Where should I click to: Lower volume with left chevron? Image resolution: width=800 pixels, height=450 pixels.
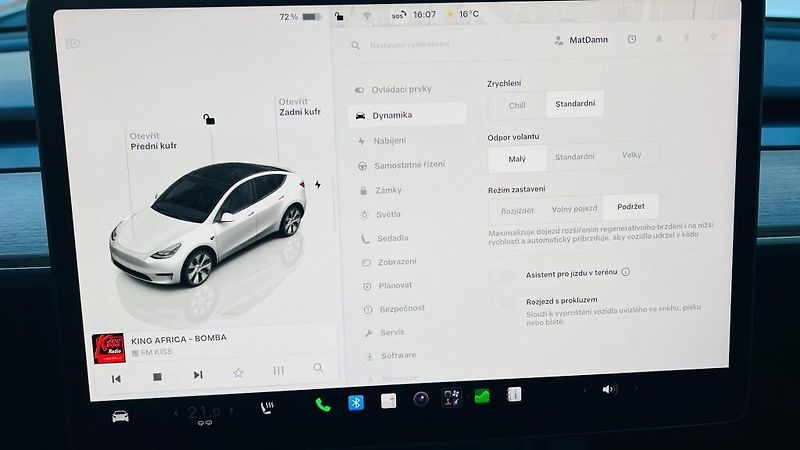585,390
